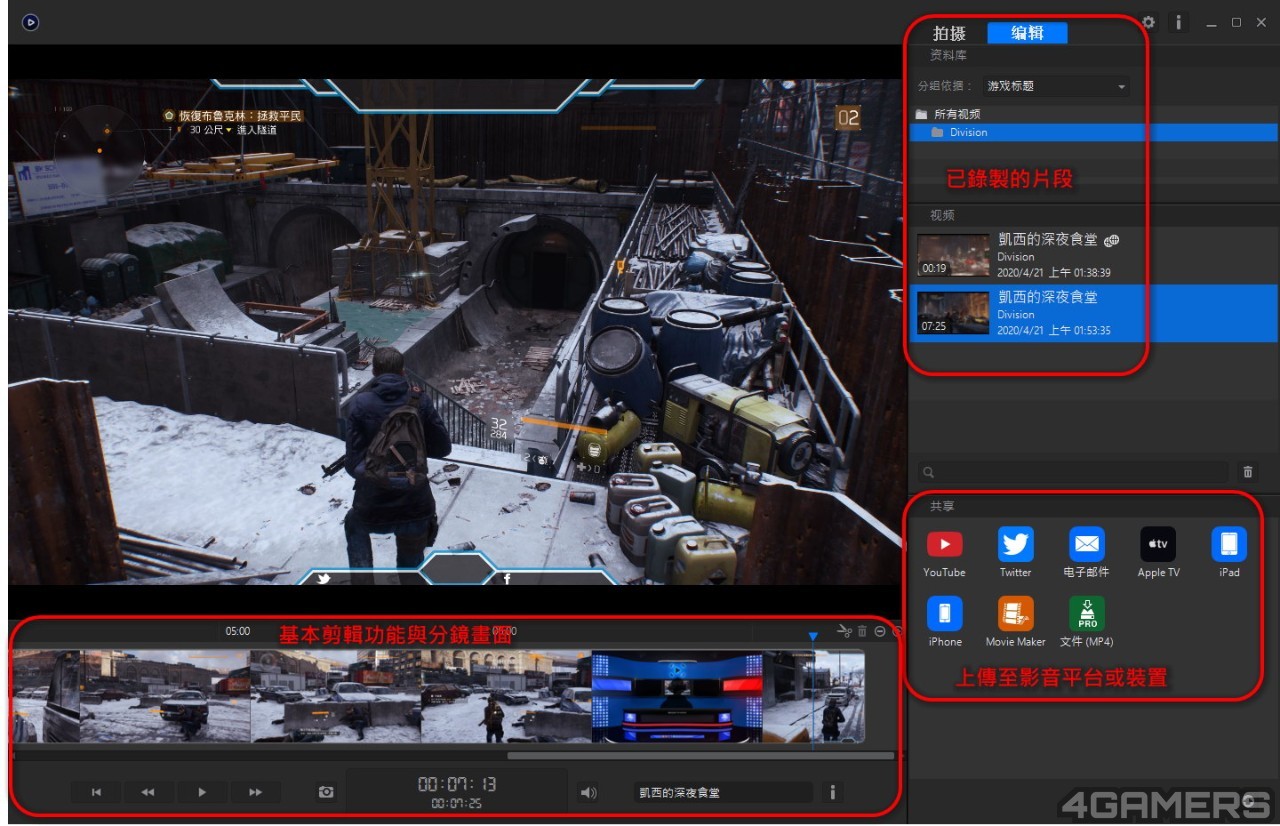Select the 07:25 video clip

click(1094, 313)
